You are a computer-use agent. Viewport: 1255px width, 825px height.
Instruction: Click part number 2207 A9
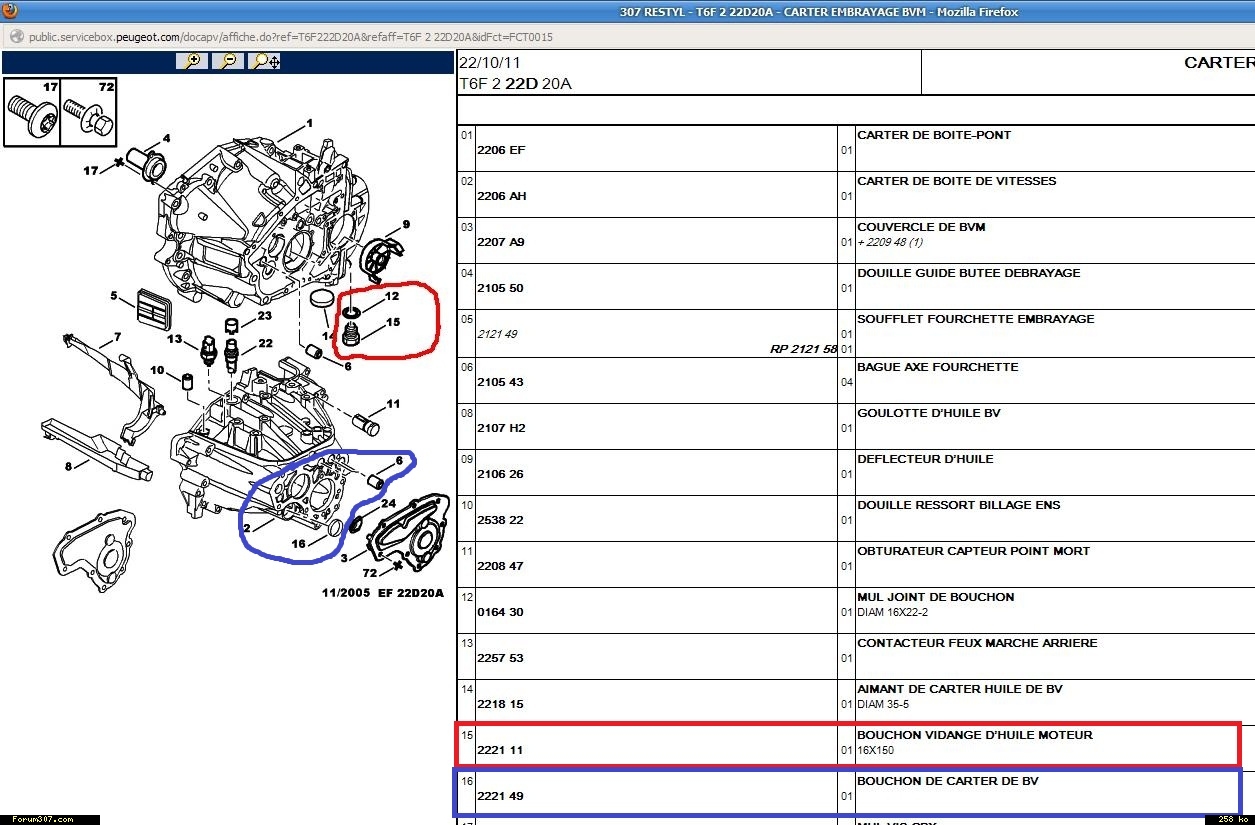coord(501,242)
